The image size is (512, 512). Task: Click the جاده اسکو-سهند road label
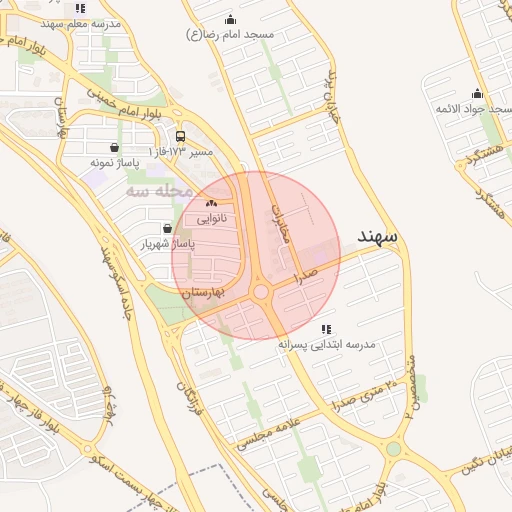tap(116, 283)
